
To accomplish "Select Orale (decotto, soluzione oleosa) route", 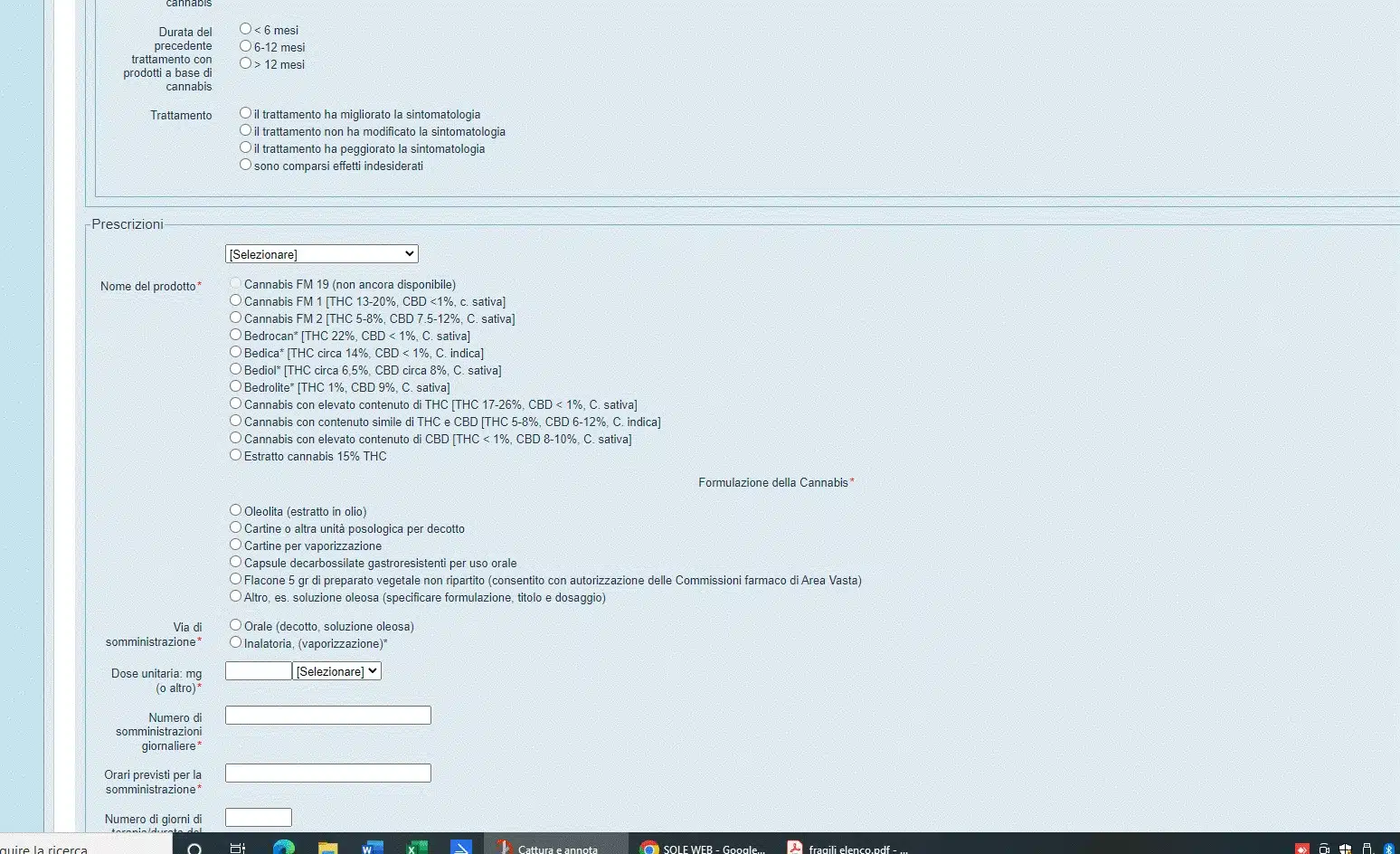I will [x=235, y=625].
